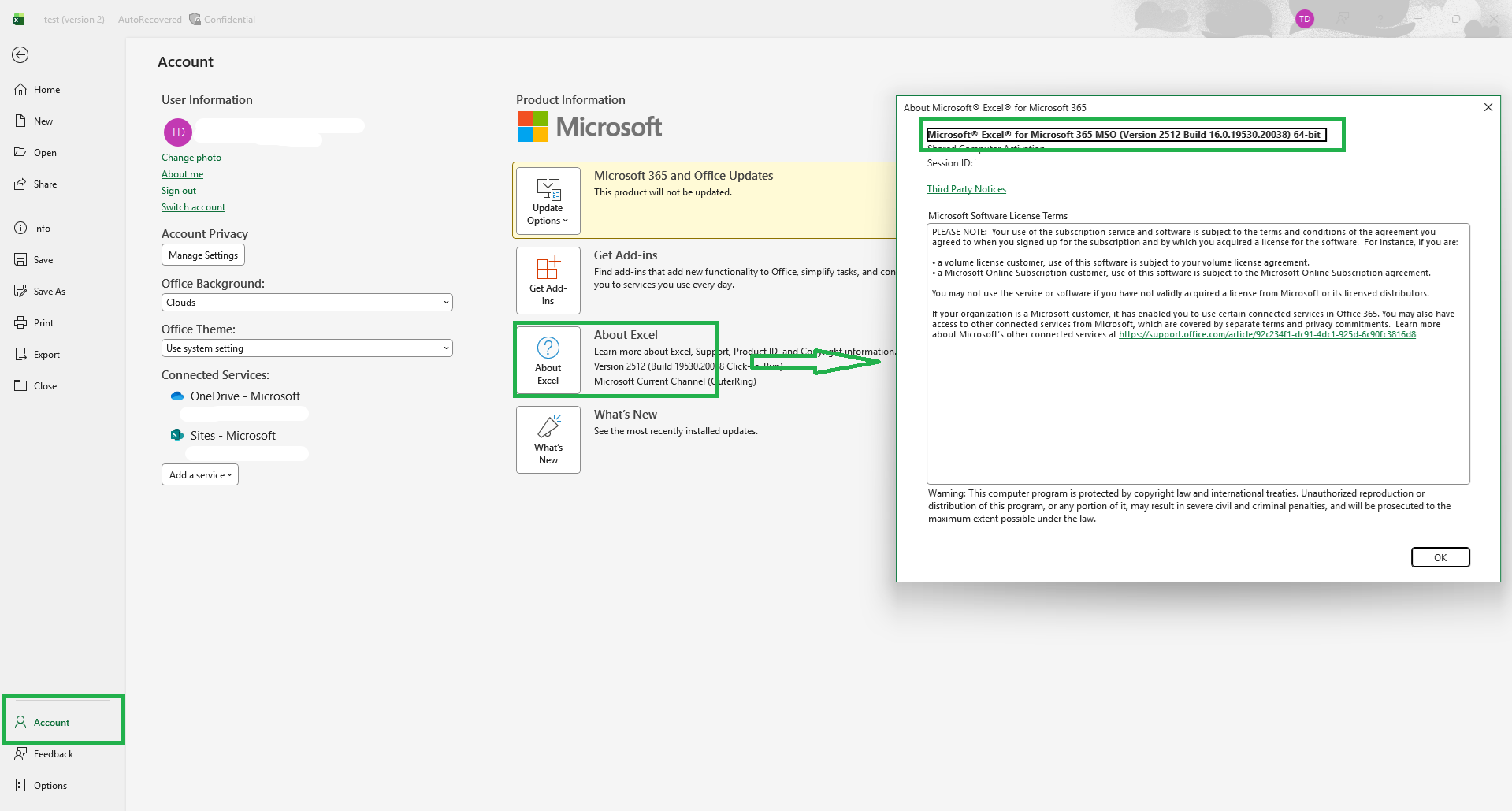Click the Get Add-ins button
Viewport: 1512px width, 811px height.
[x=548, y=281]
